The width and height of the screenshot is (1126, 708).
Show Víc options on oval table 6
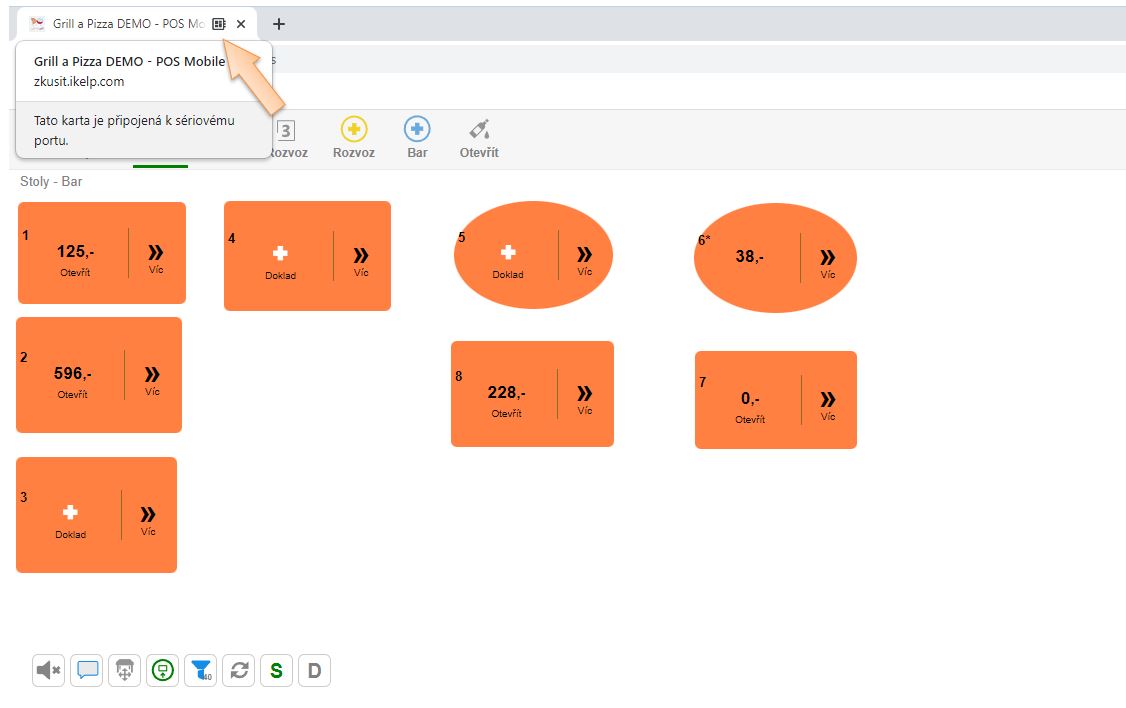[827, 261]
